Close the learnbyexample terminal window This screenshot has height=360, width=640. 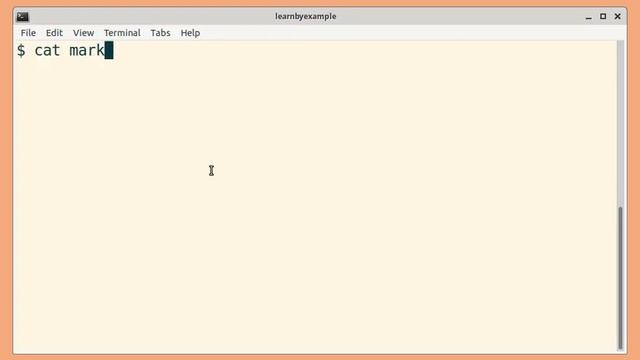tap(618, 16)
